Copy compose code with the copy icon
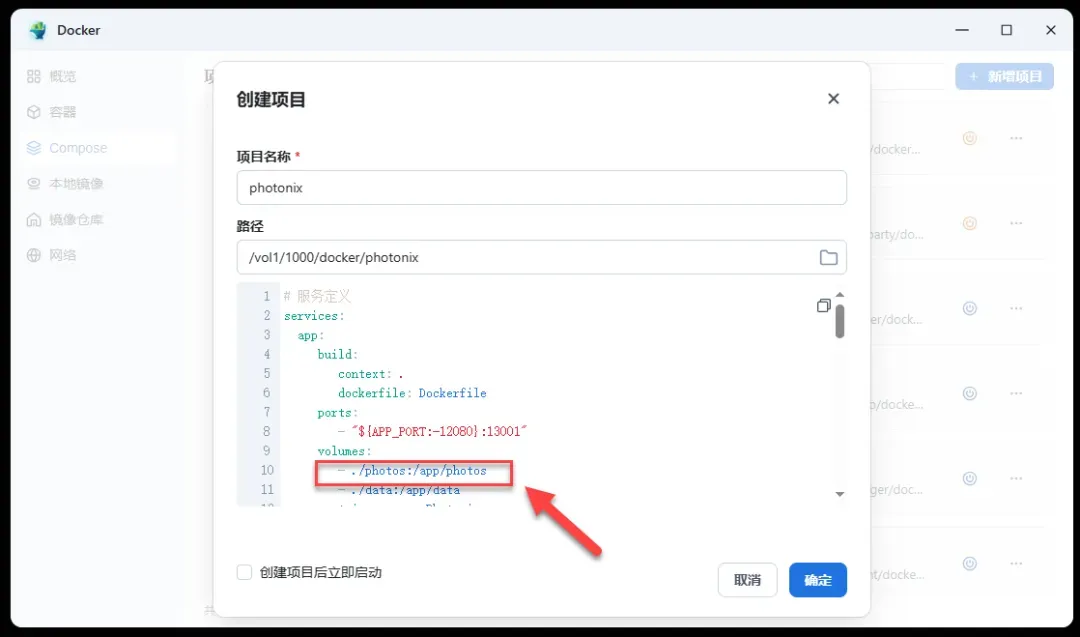Image resolution: width=1080 pixels, height=637 pixels. pos(823,305)
